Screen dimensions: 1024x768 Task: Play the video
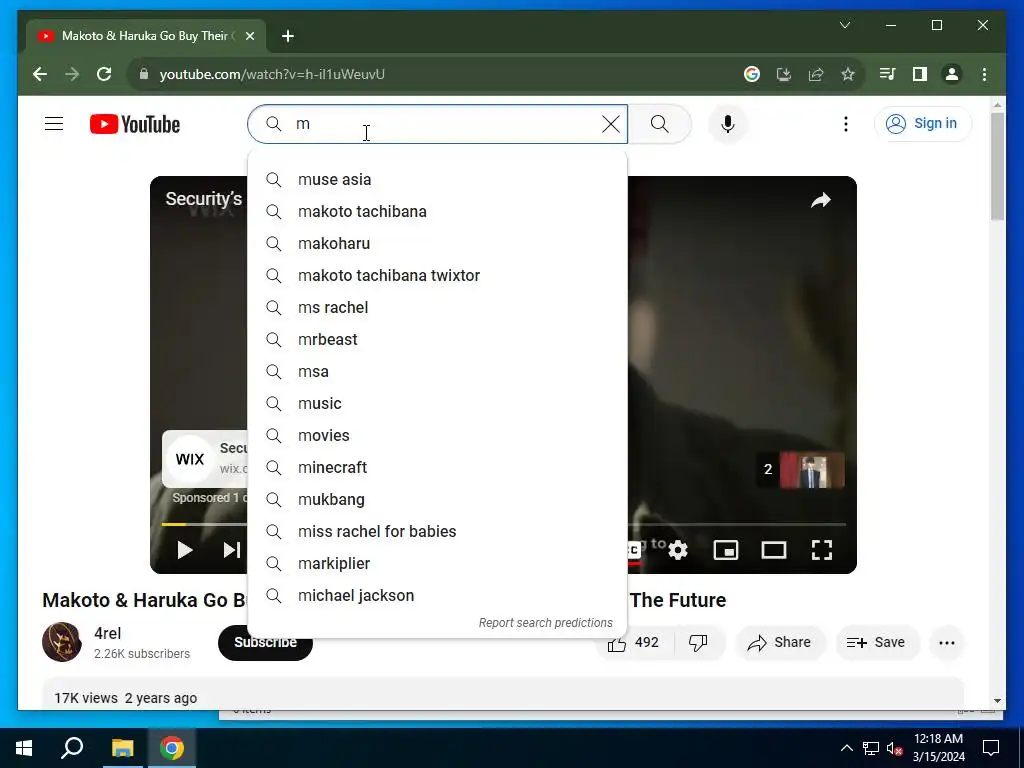(185, 550)
